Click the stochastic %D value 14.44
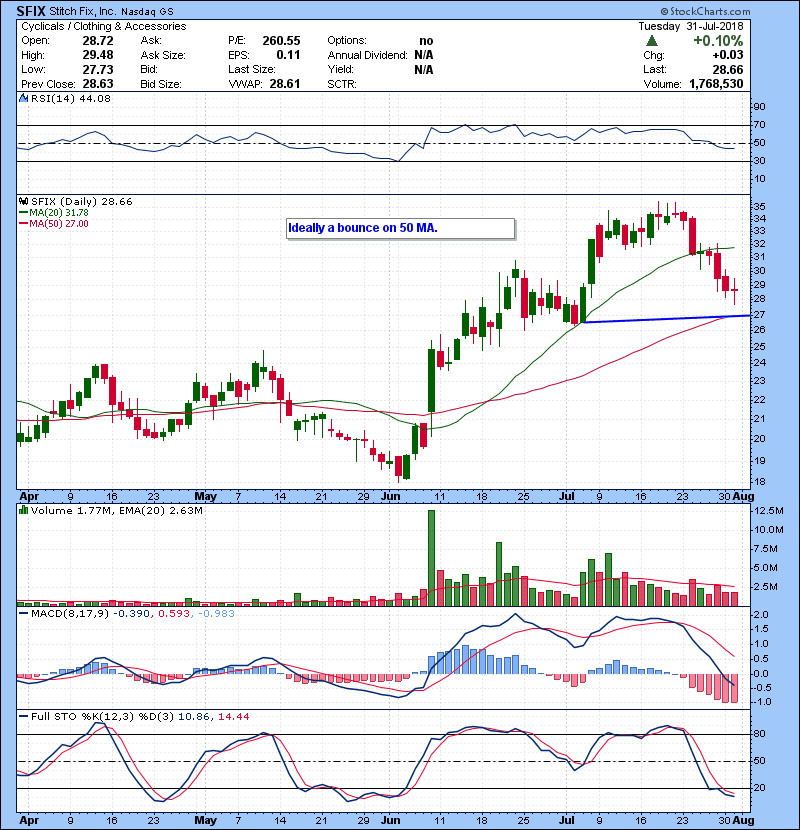Image resolution: width=800 pixels, height=830 pixels. point(233,717)
